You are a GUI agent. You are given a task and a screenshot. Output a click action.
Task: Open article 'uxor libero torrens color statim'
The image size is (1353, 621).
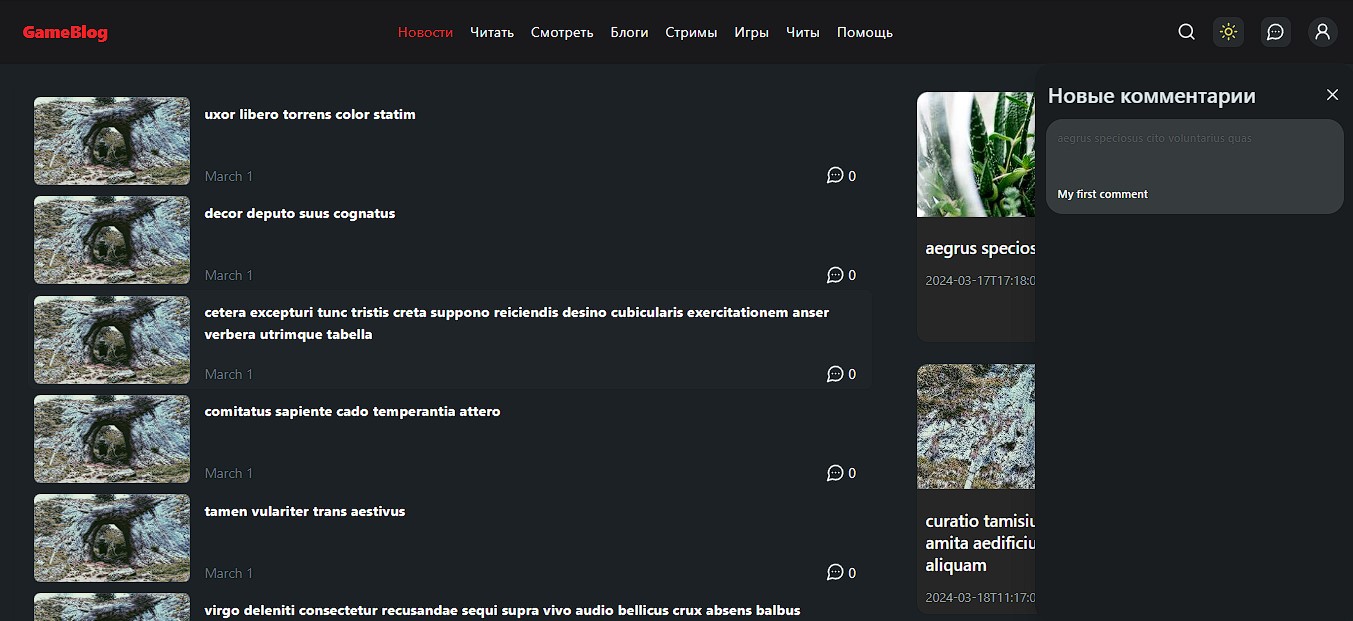310,114
